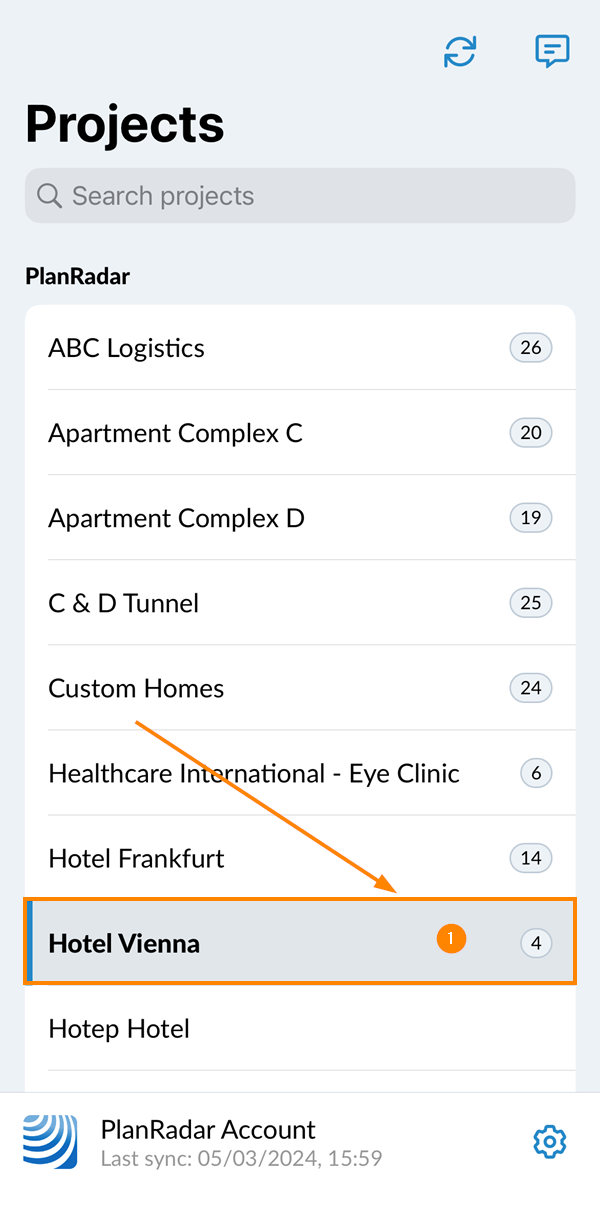Tap the Search projects input field

pos(300,196)
